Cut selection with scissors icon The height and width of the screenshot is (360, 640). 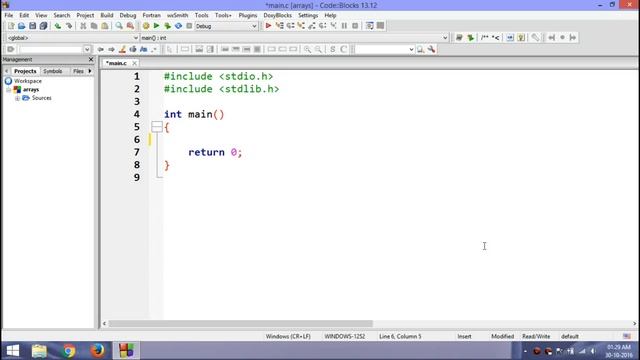point(83,26)
